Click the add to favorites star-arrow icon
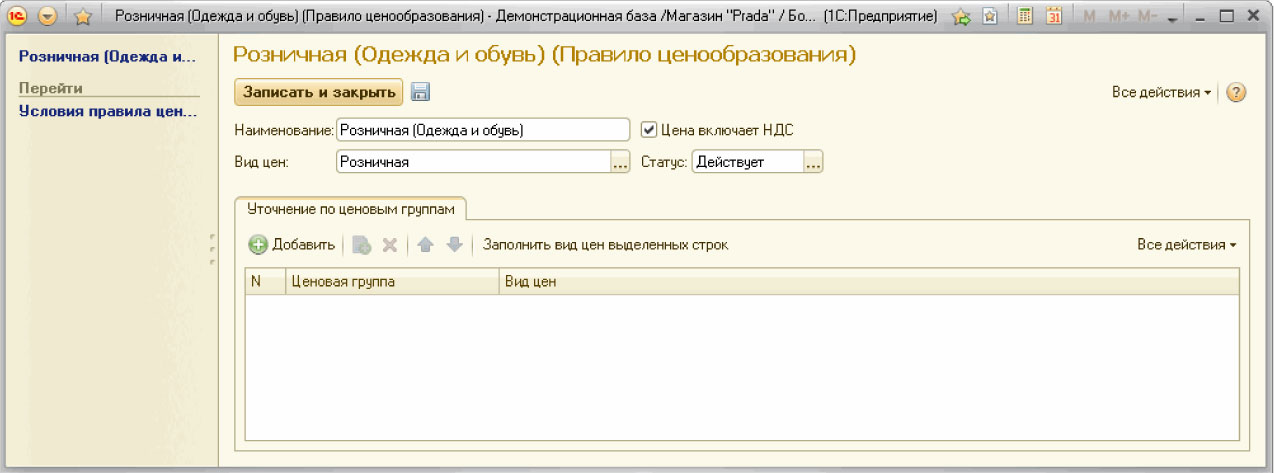The height and width of the screenshot is (473, 1274). click(x=961, y=16)
